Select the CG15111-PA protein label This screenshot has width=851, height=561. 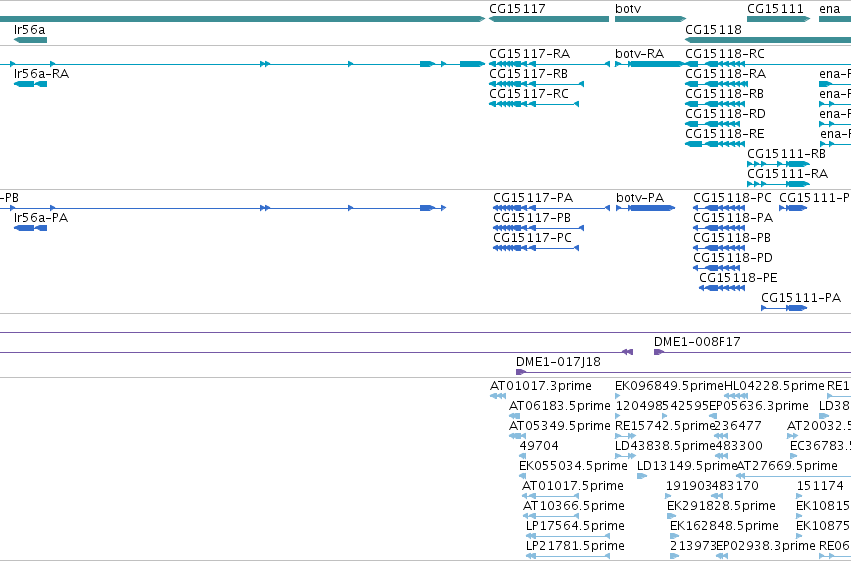click(x=801, y=298)
